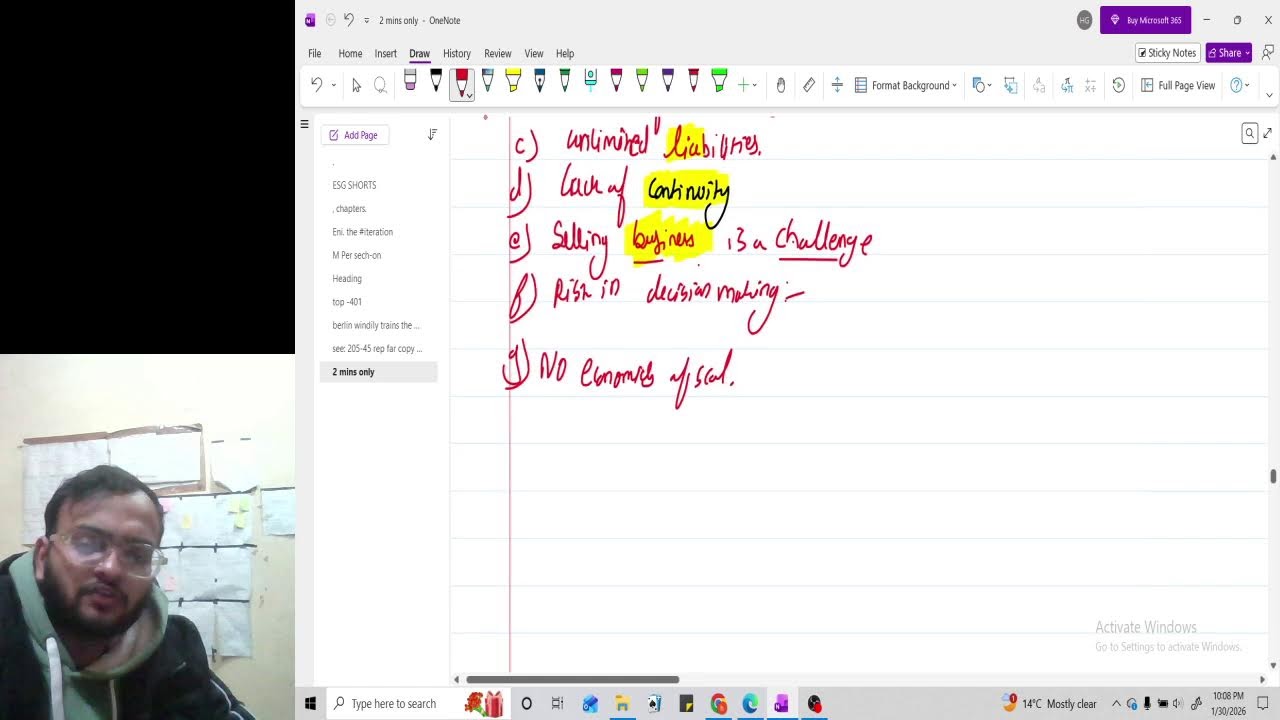Viewport: 1280px width, 720px height.
Task: Click the green plus Add Pen button
Action: pos(743,85)
